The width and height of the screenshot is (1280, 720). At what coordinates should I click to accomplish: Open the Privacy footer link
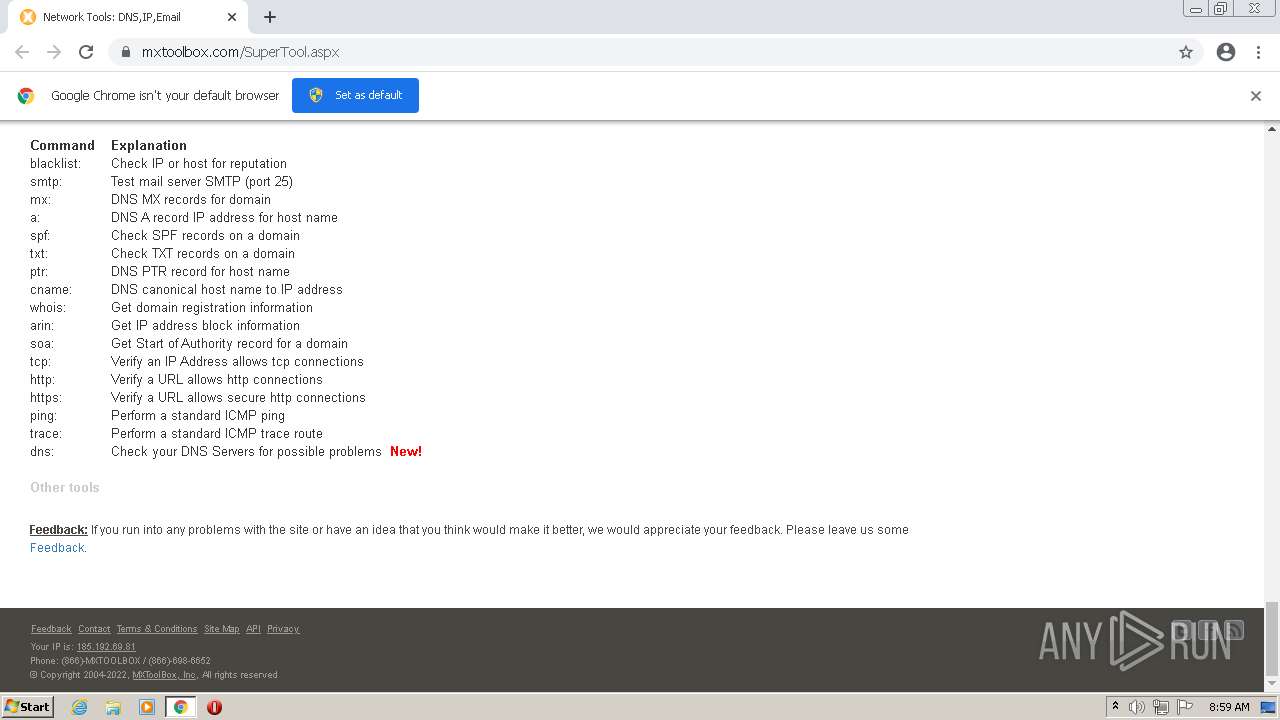pyautogui.click(x=283, y=629)
